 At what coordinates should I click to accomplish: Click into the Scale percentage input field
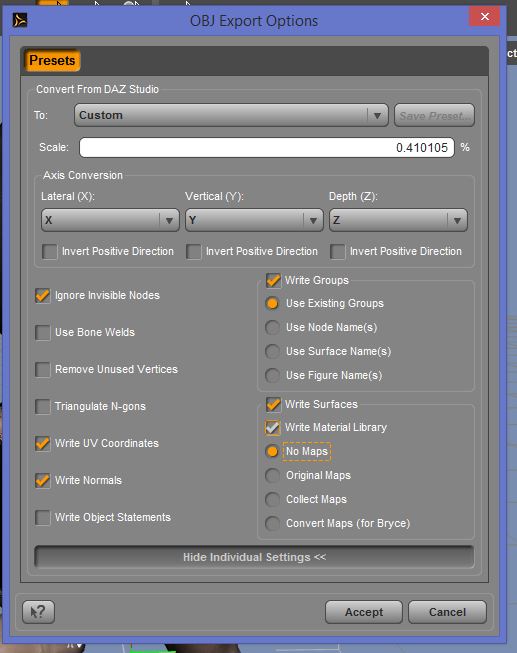pyautogui.click(x=267, y=147)
